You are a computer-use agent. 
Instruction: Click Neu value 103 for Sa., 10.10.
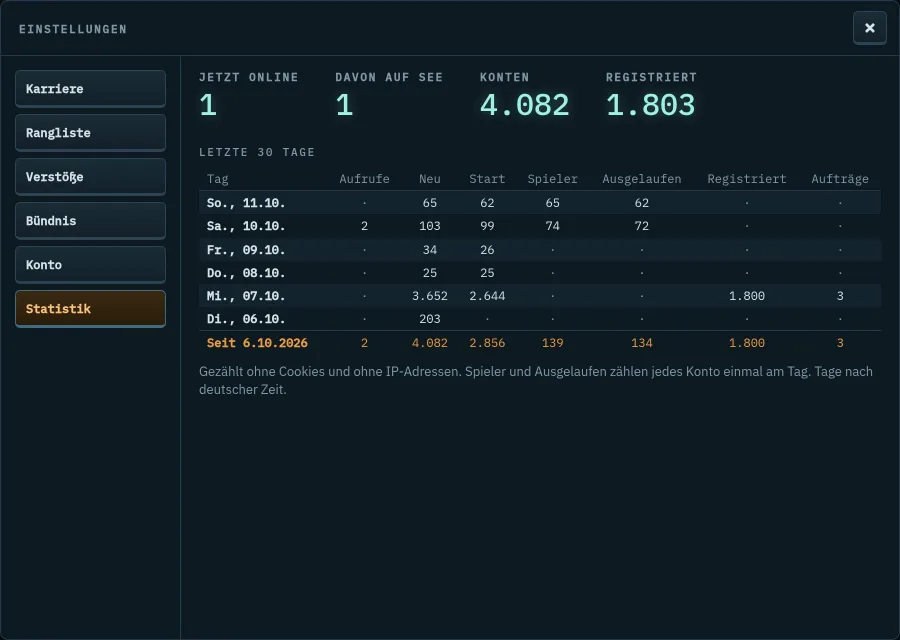click(429, 226)
